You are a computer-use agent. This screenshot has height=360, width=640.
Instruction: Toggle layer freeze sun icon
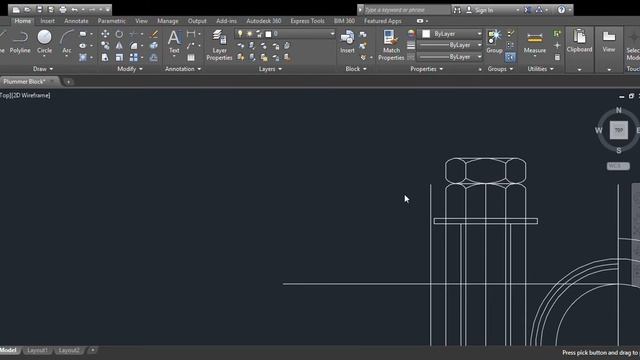coord(249,33)
